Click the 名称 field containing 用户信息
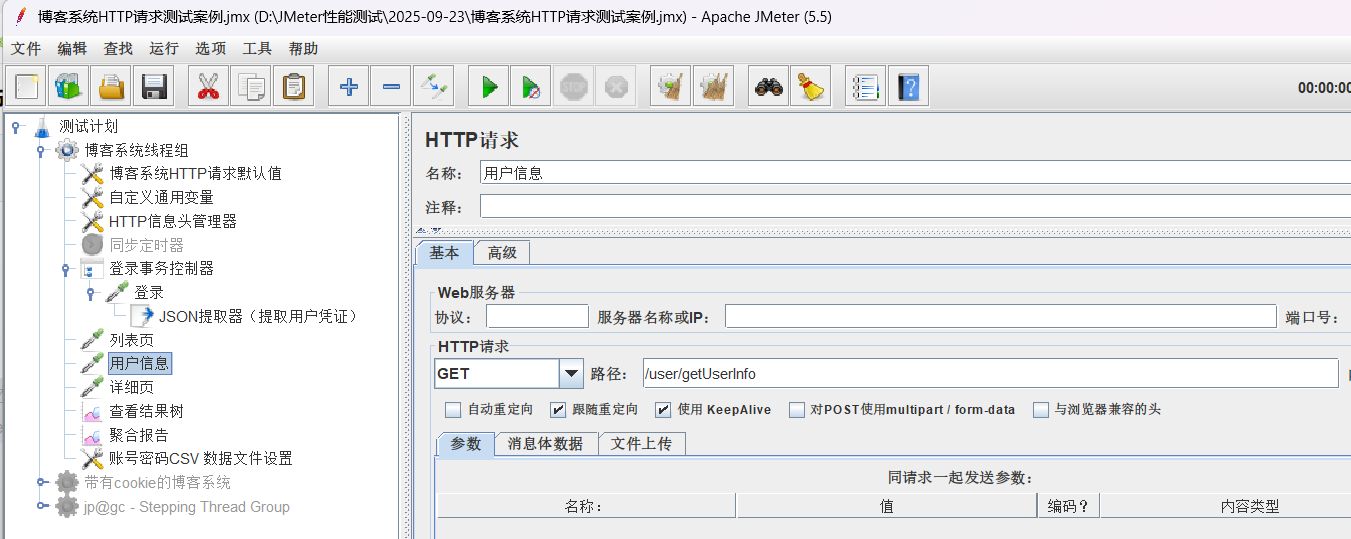1351x539 pixels. (915, 173)
